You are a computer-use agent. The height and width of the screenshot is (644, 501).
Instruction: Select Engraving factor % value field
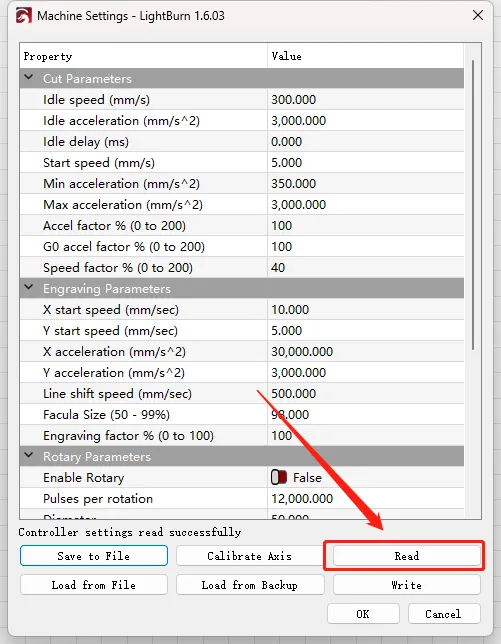coord(366,435)
